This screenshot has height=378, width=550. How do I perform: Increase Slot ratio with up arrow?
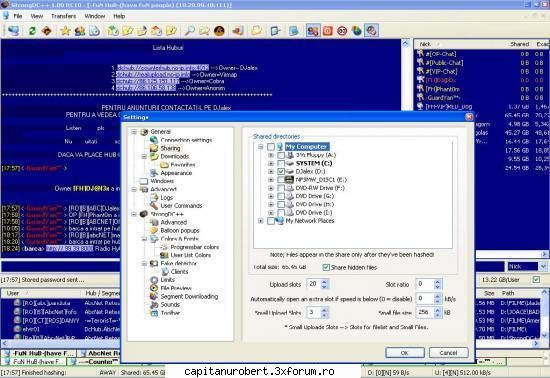pyautogui.click(x=437, y=282)
